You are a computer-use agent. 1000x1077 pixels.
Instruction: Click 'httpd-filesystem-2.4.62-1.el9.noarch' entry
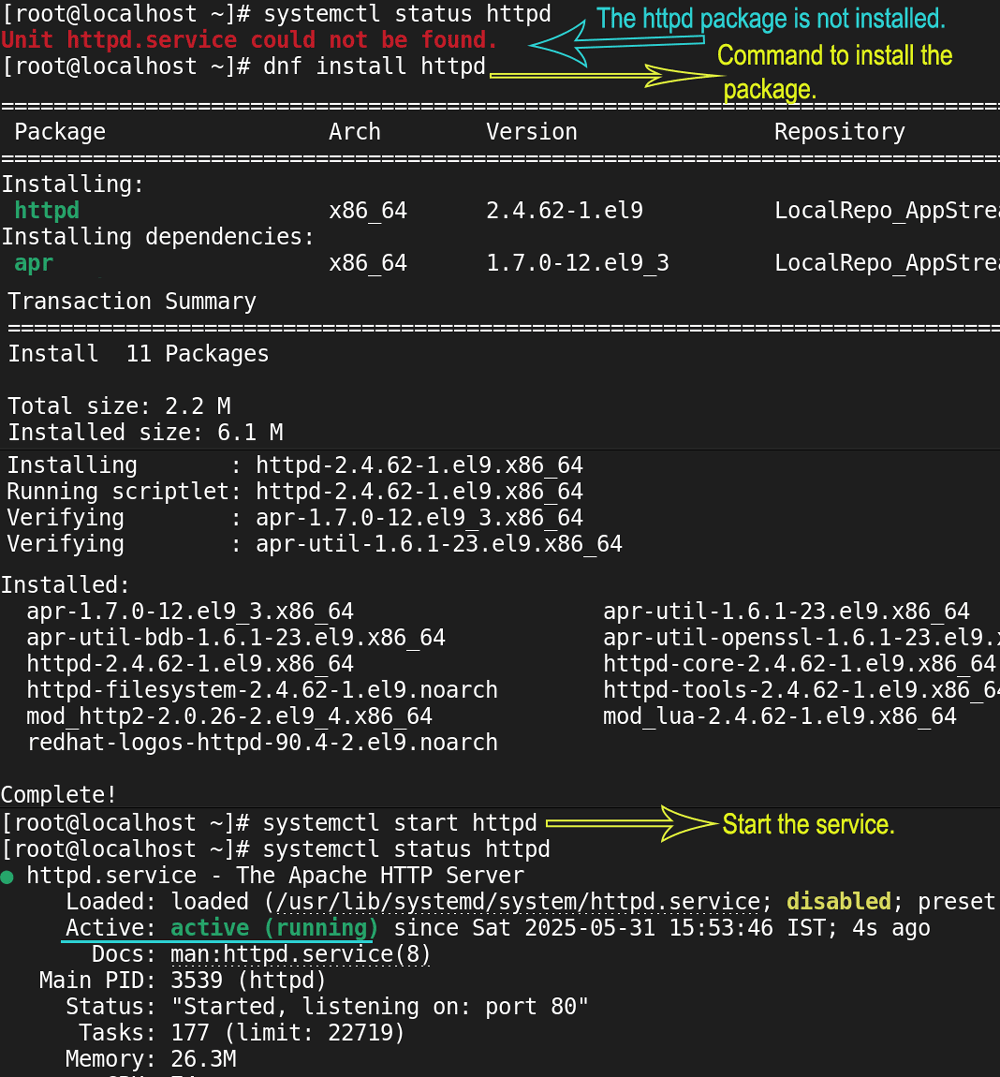click(262, 690)
